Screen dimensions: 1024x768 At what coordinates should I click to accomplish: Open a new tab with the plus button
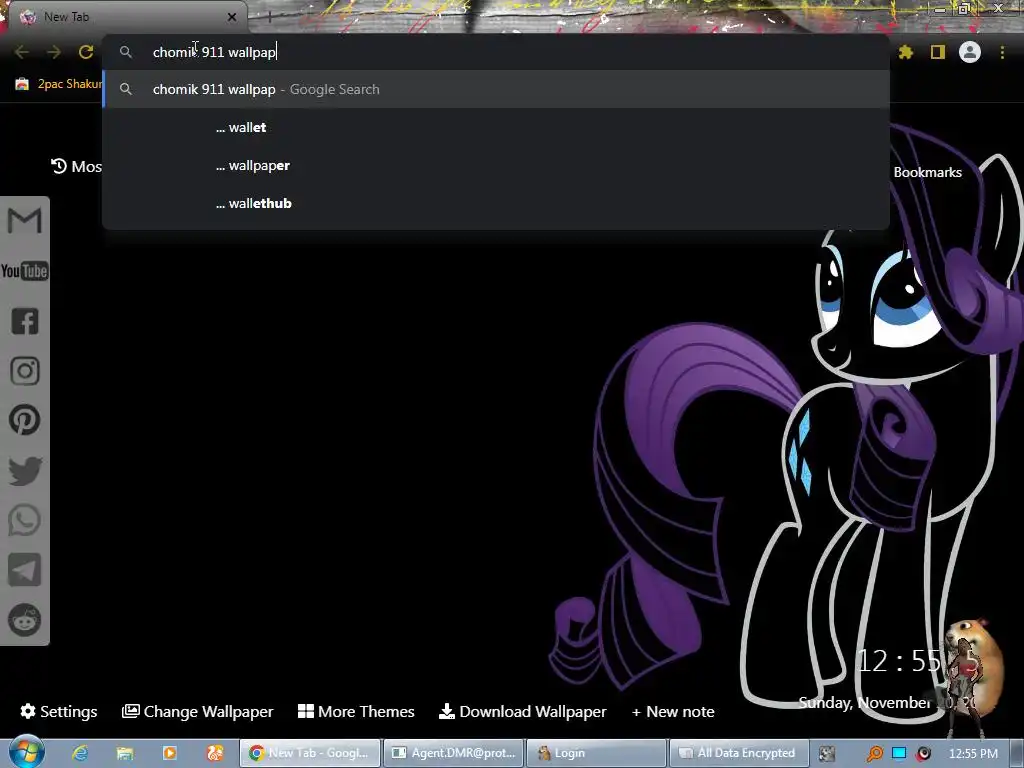[269, 17]
